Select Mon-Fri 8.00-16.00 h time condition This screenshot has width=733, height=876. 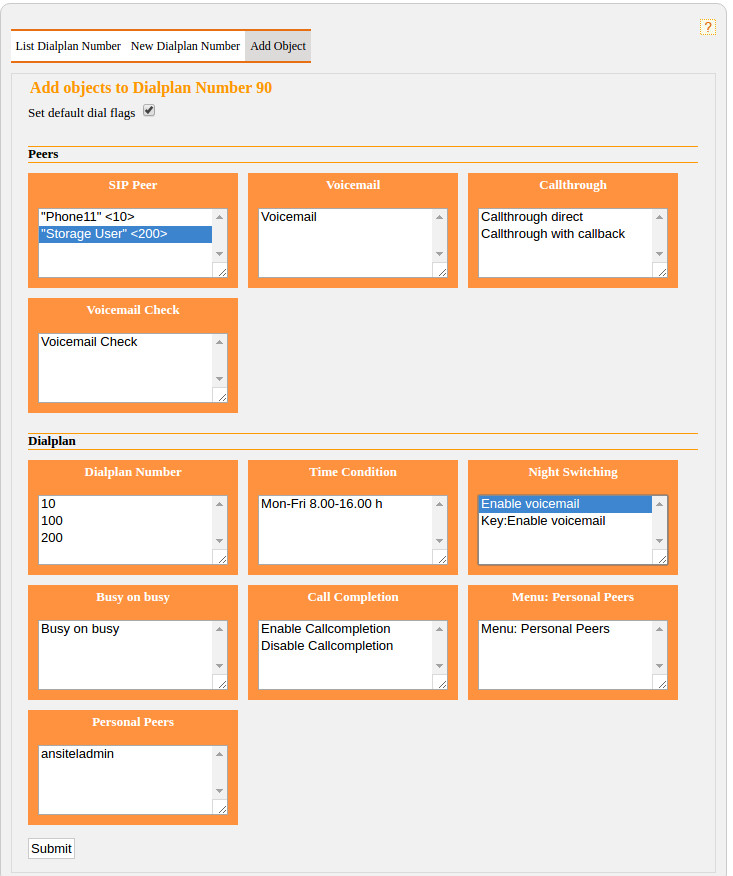(x=321, y=504)
